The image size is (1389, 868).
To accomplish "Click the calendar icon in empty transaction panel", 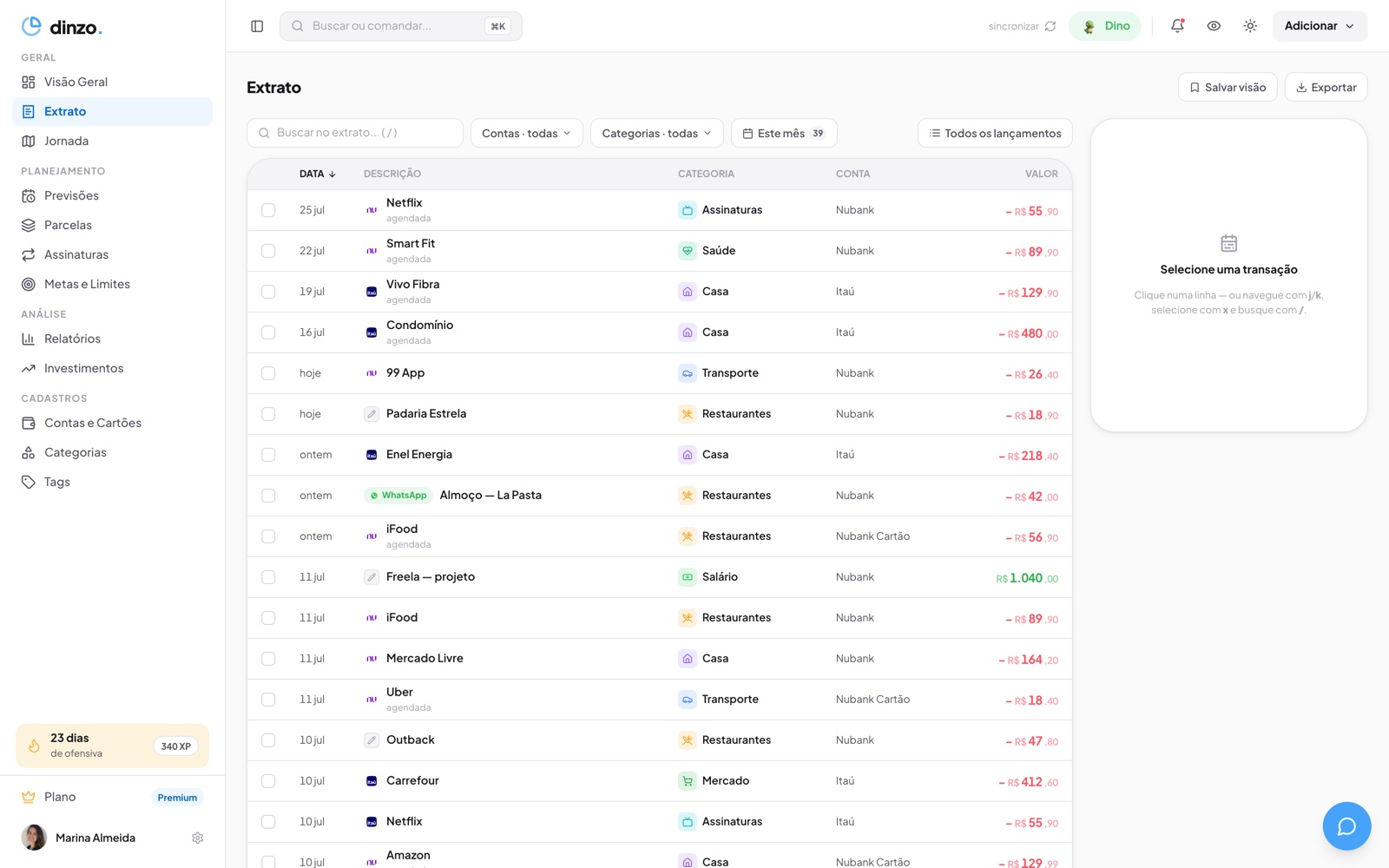I will [x=1228, y=243].
